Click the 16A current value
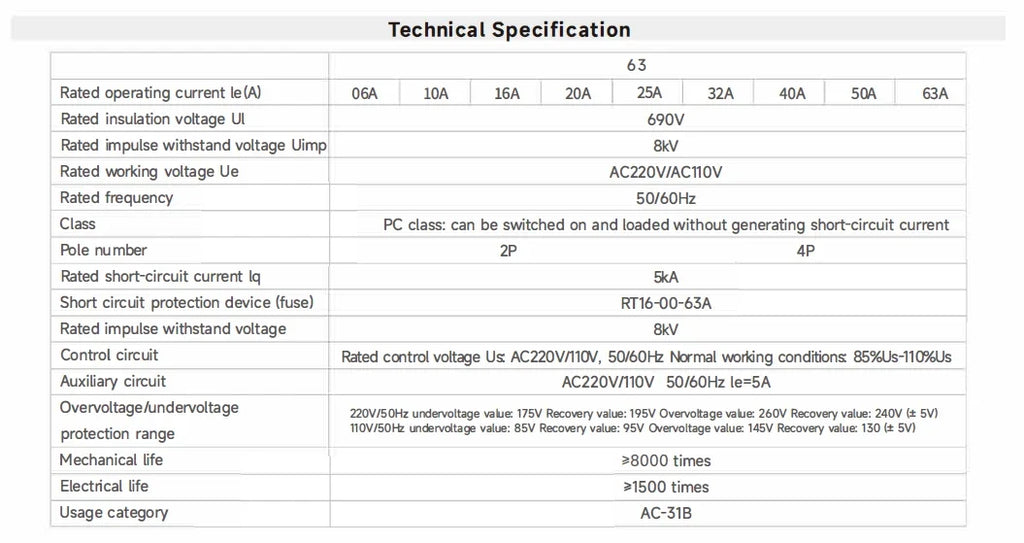This screenshot has width=1024, height=543. click(507, 93)
